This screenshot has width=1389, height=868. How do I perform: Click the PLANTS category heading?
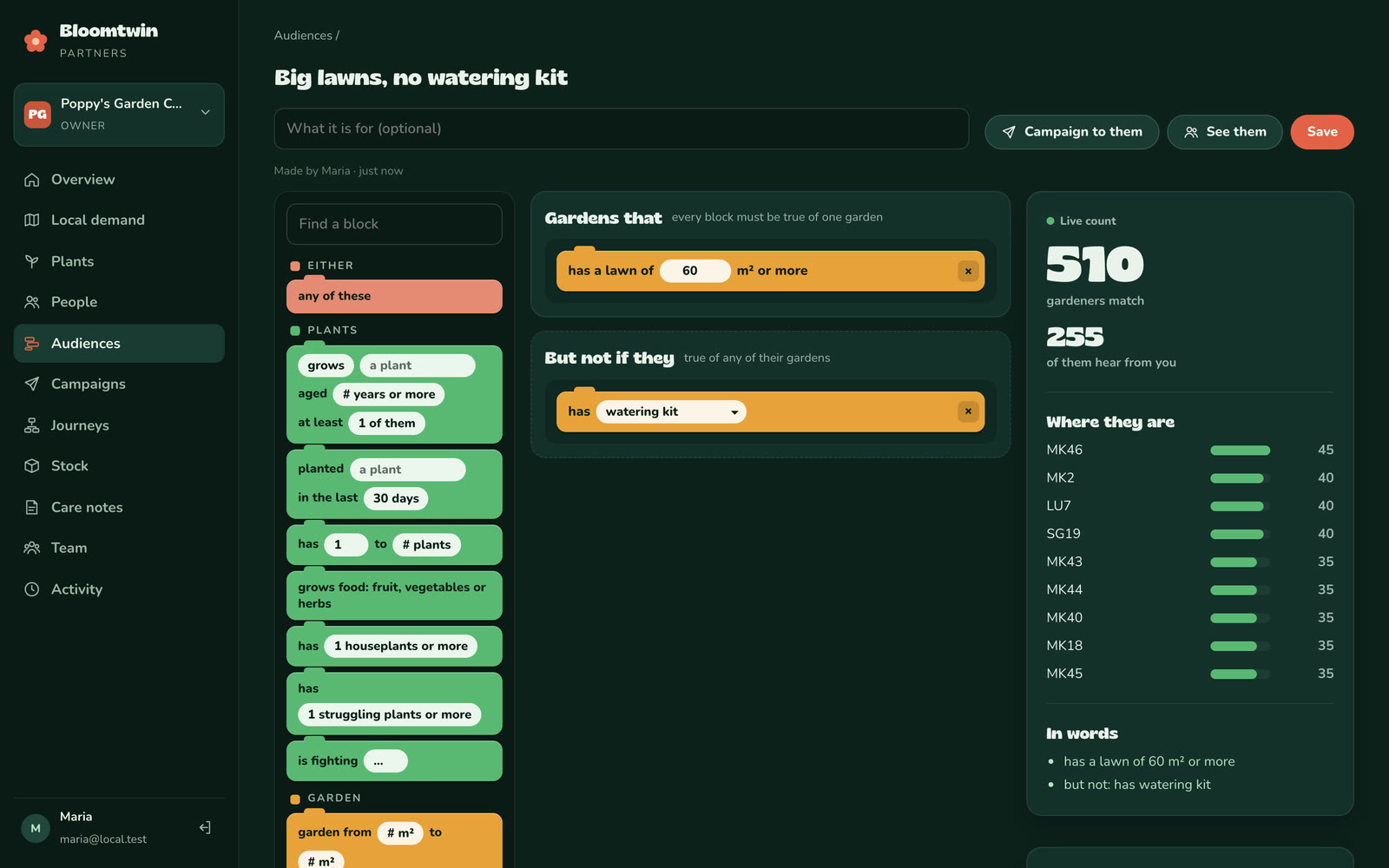332,331
